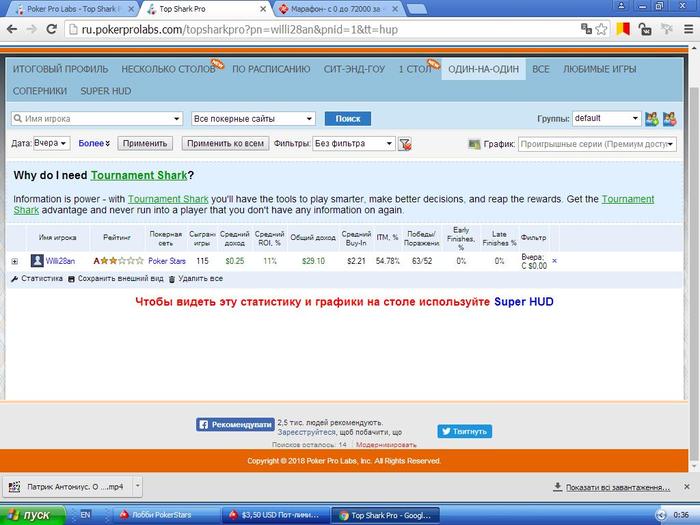
Task: Open the 1 СТОЛ tab
Action: 415,69
